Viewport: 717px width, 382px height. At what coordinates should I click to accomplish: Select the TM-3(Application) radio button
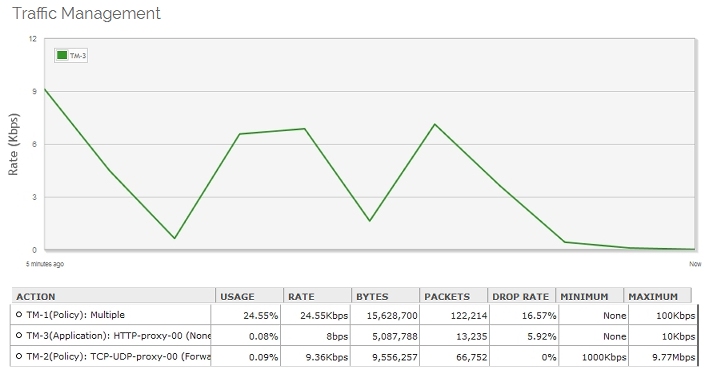19,335
